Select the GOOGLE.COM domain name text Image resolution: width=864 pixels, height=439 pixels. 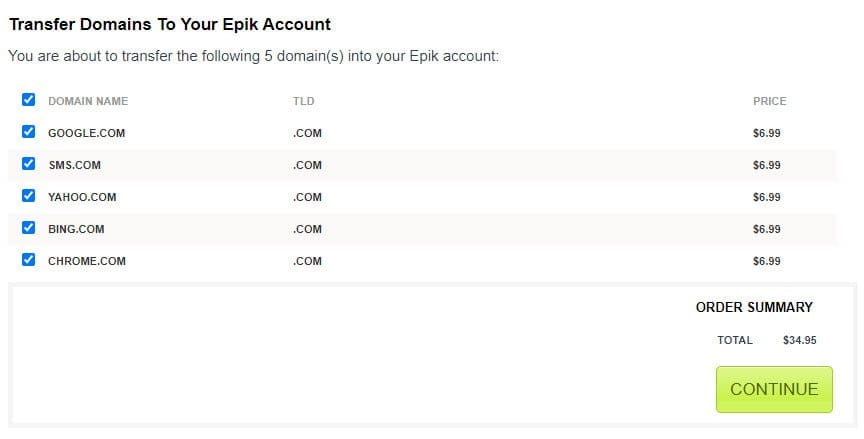(86, 133)
